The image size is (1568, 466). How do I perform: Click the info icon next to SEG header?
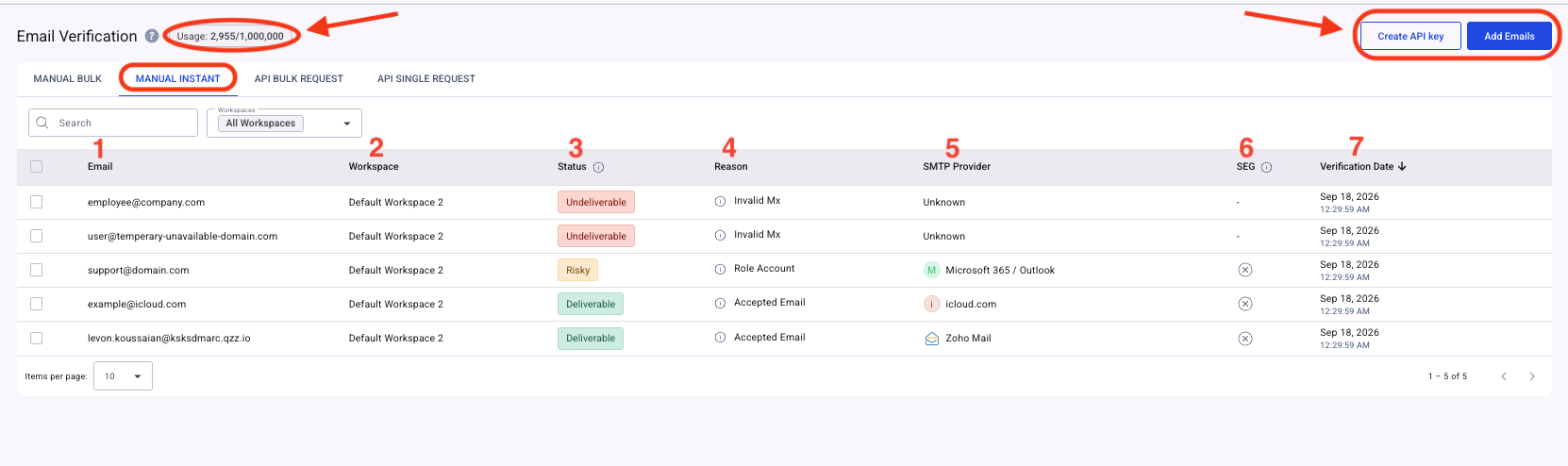(x=1266, y=167)
